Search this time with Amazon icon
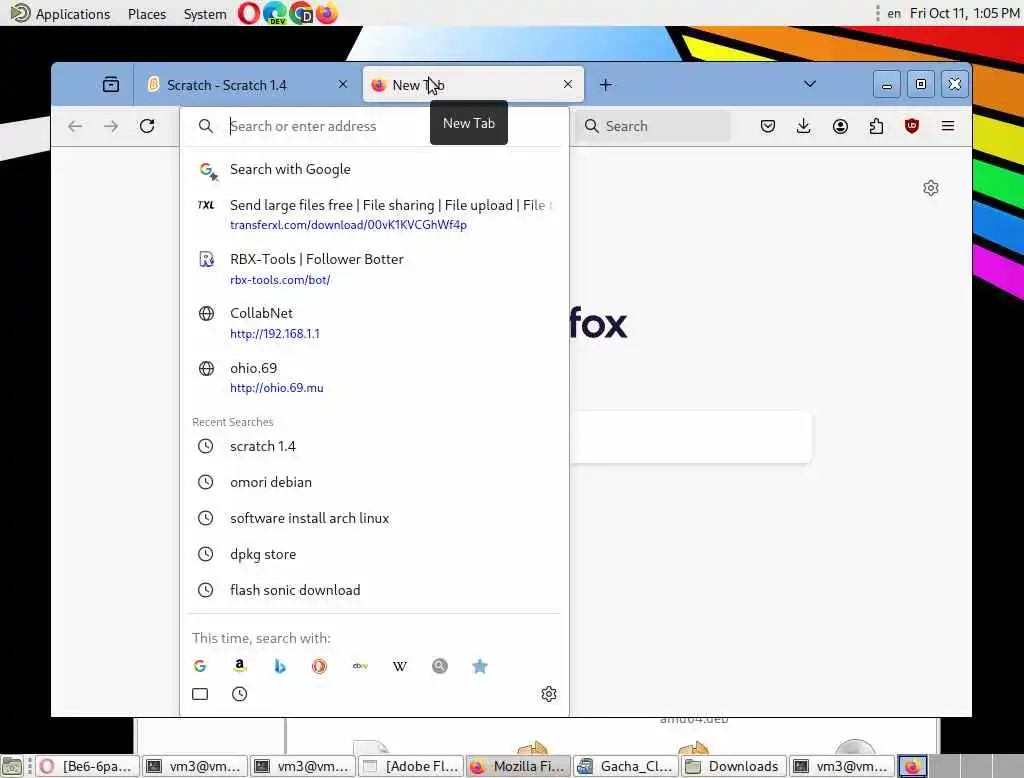The image size is (1024, 778). click(240, 666)
